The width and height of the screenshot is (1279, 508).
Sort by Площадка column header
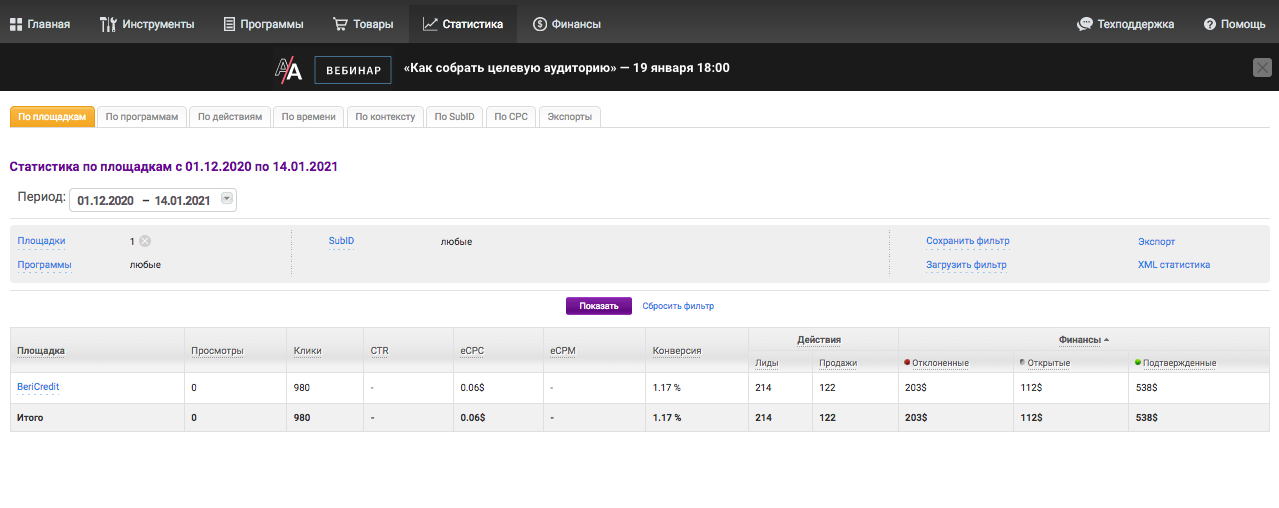(x=41, y=351)
